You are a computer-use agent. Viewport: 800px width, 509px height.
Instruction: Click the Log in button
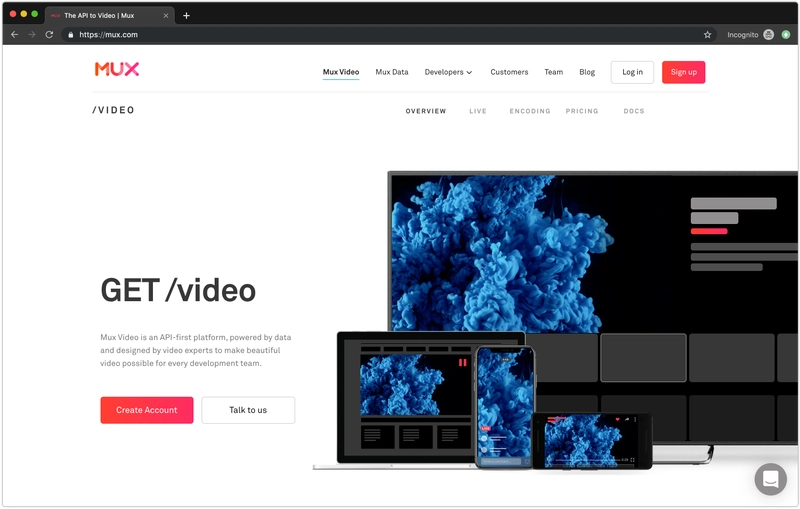(x=632, y=72)
